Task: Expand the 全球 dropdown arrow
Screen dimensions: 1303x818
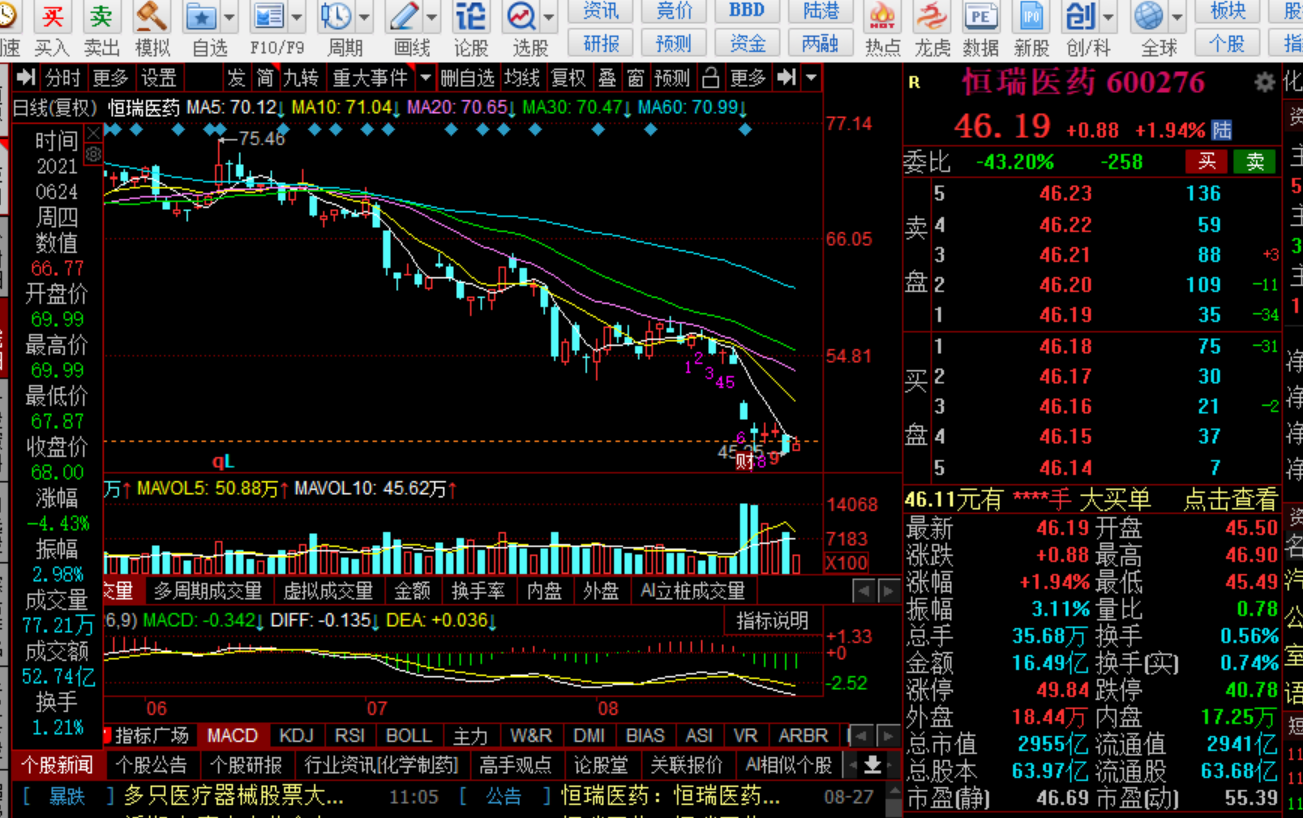Action: click(1177, 17)
